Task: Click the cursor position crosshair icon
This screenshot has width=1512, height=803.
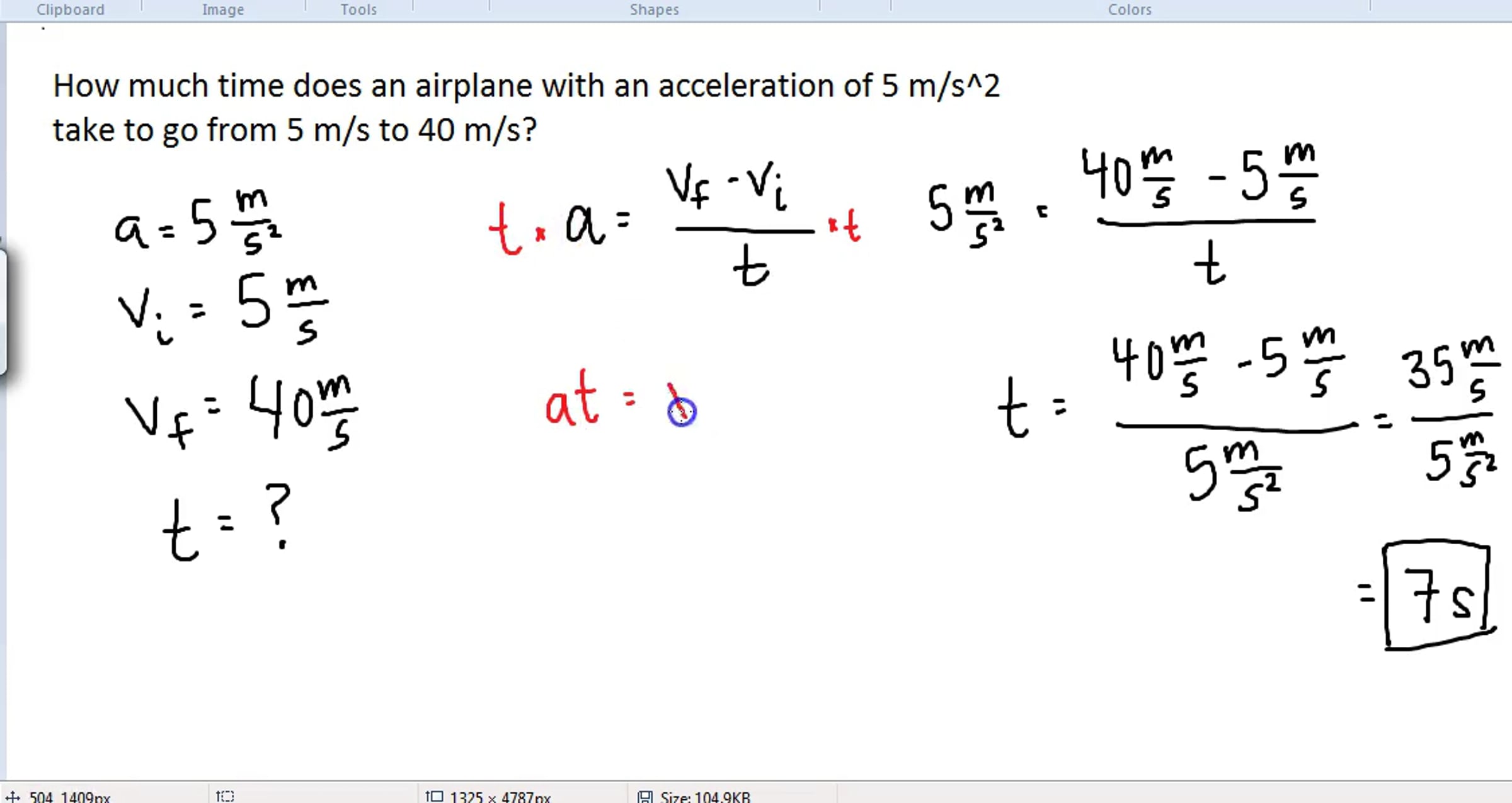Action: click(13, 797)
